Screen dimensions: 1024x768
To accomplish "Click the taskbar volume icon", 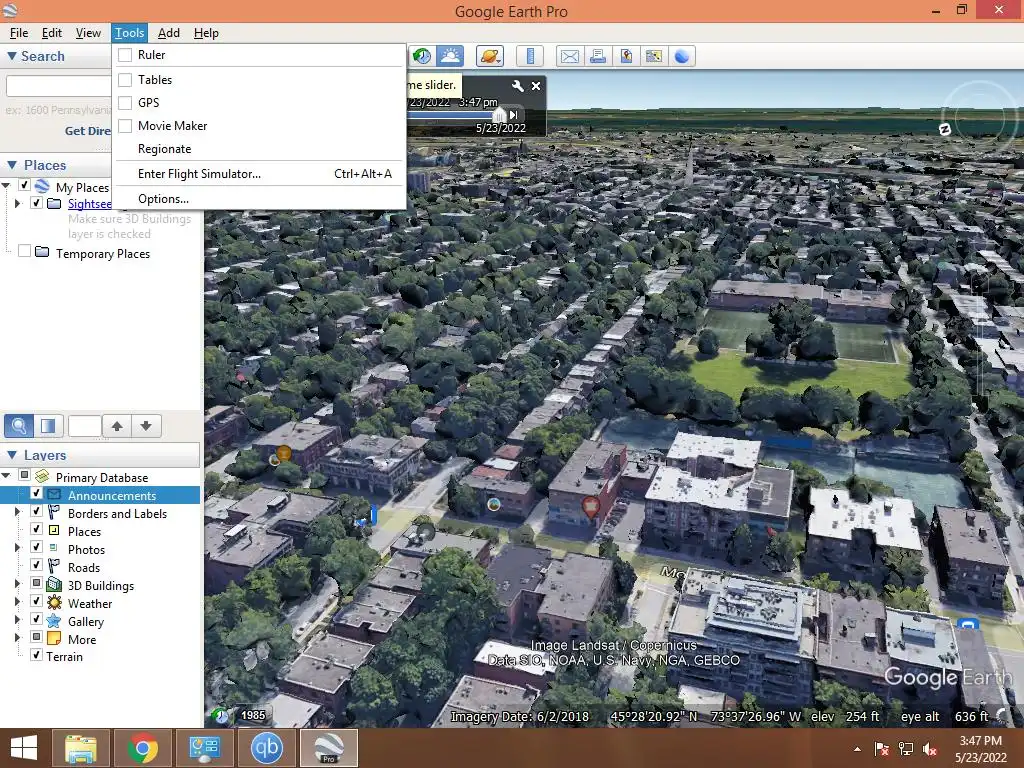I will coord(930,749).
